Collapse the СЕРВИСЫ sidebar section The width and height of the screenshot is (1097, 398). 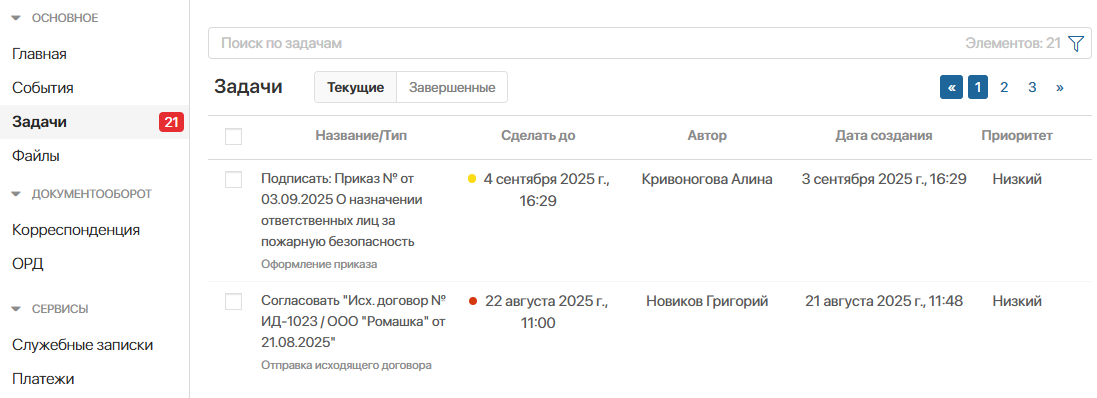coord(17,308)
